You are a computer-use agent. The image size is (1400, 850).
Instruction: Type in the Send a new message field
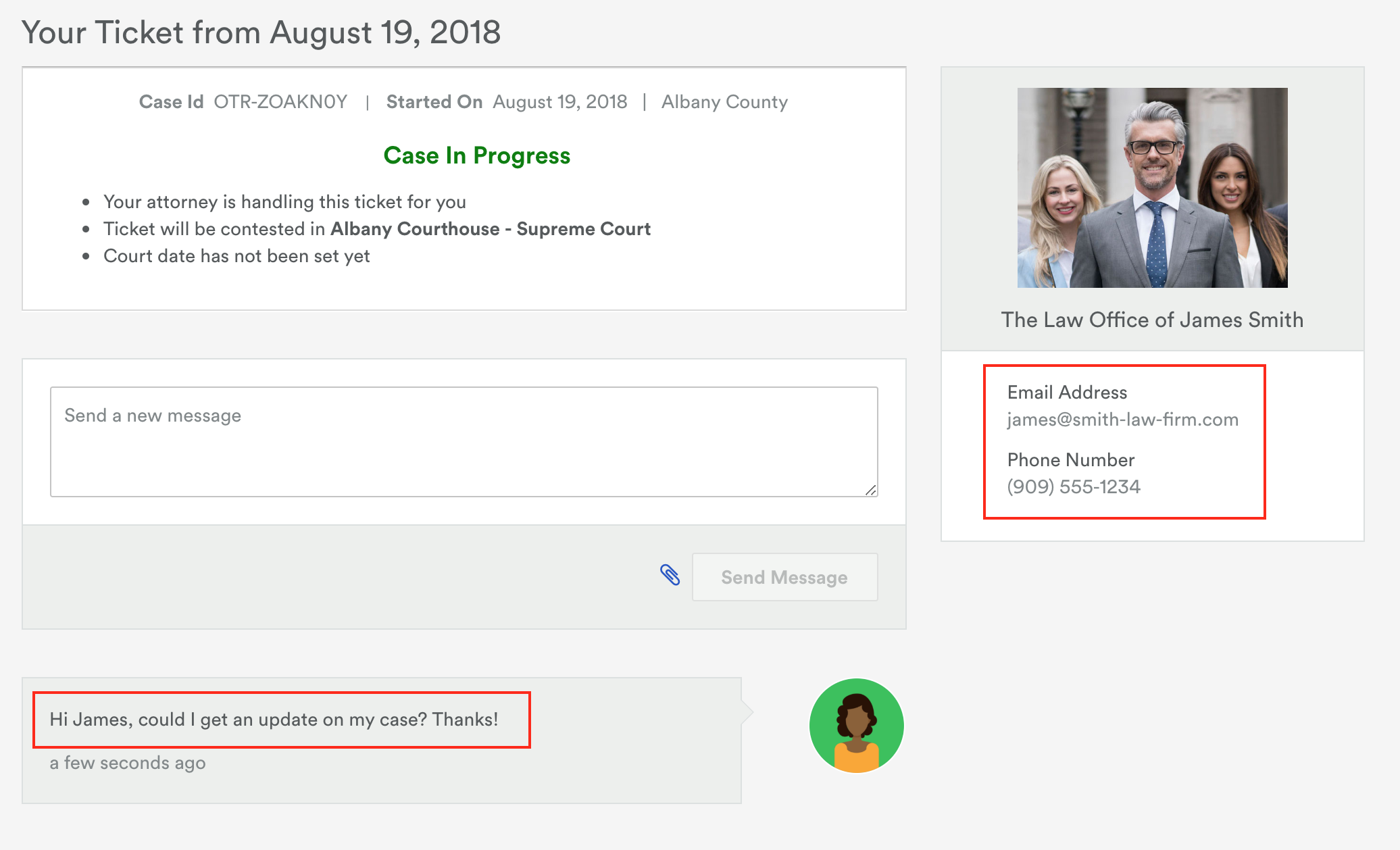tap(464, 441)
